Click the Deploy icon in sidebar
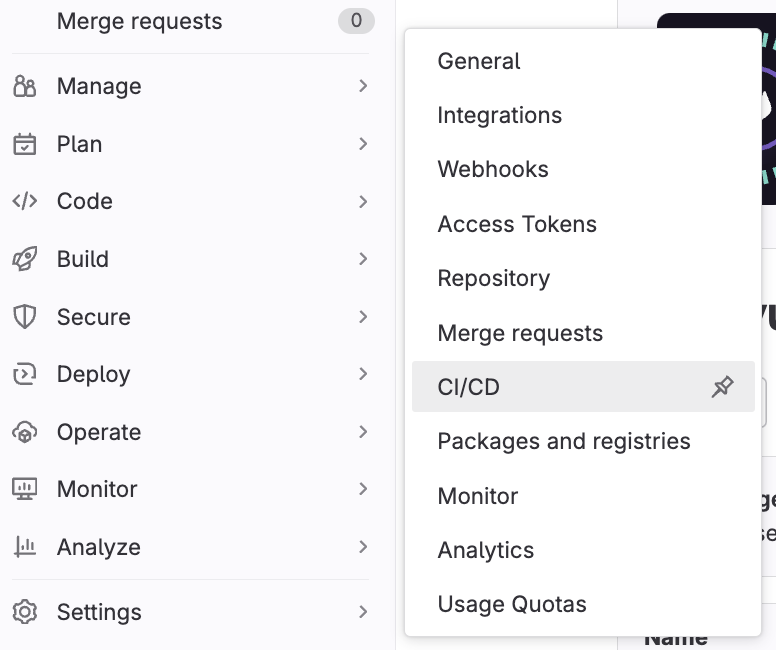This screenshot has width=776, height=650. click(24, 374)
